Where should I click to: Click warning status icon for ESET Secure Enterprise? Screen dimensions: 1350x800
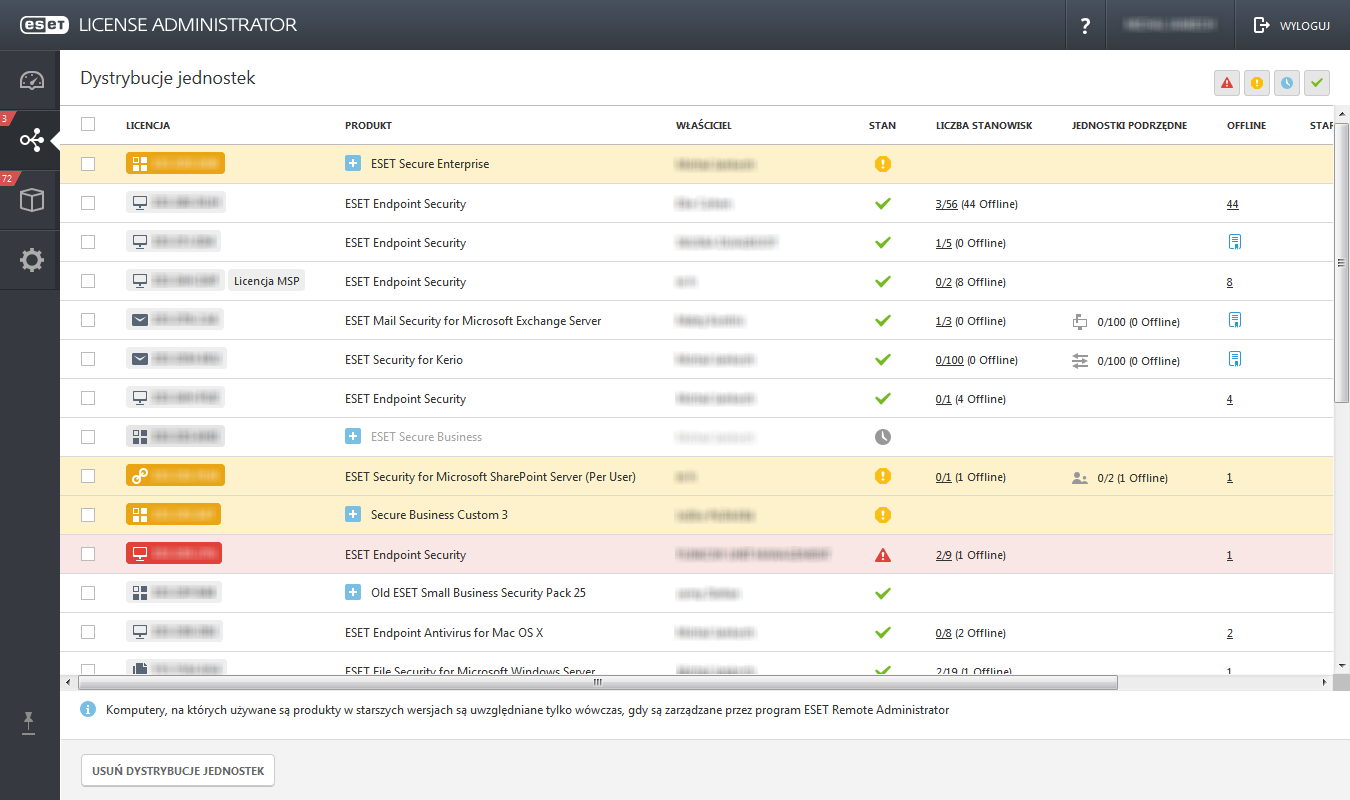[882, 164]
